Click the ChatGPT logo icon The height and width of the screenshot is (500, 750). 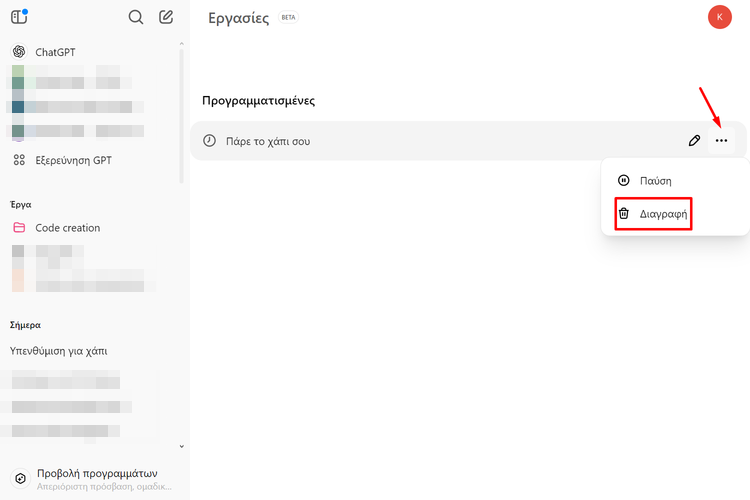click(19, 52)
